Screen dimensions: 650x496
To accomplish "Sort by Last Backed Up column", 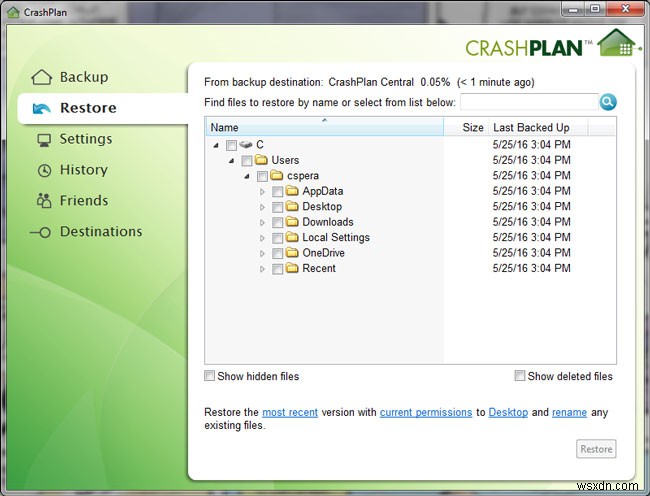I will pyautogui.click(x=538, y=127).
